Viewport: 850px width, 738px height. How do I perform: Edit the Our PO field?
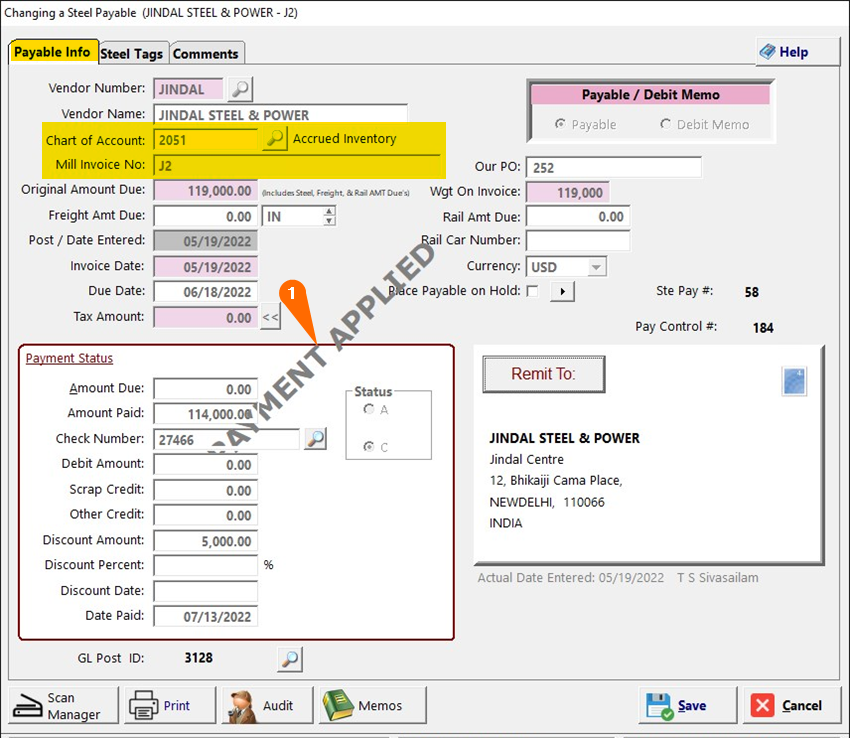tap(614, 168)
